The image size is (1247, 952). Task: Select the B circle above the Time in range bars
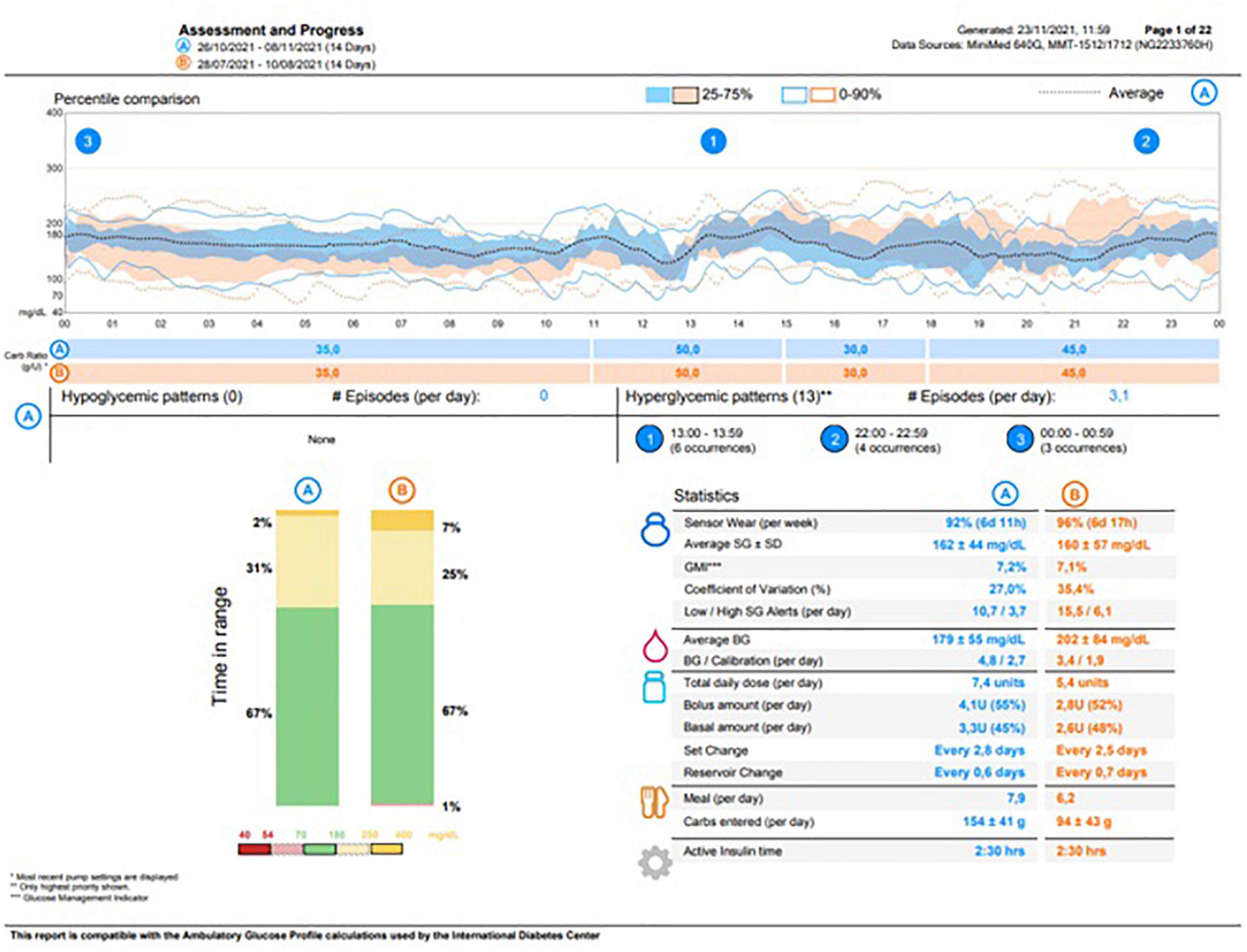pyautogui.click(x=402, y=490)
